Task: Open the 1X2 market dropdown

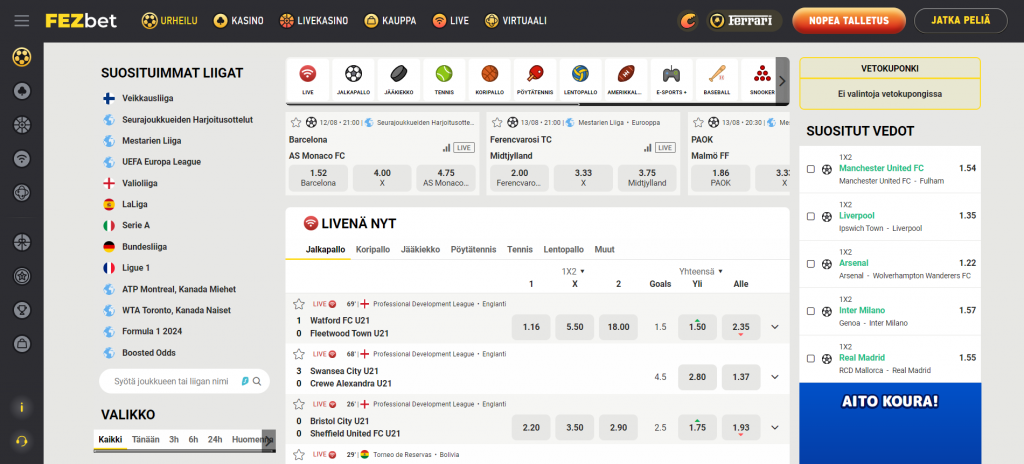Action: (573, 271)
